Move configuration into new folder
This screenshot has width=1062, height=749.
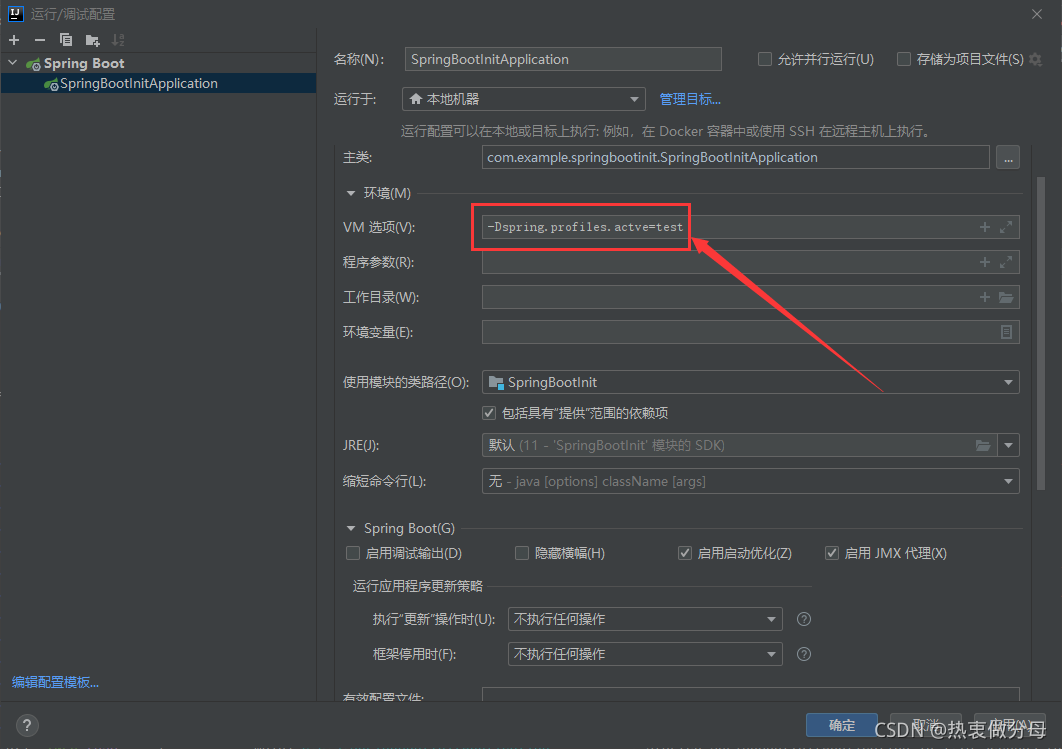(92, 40)
